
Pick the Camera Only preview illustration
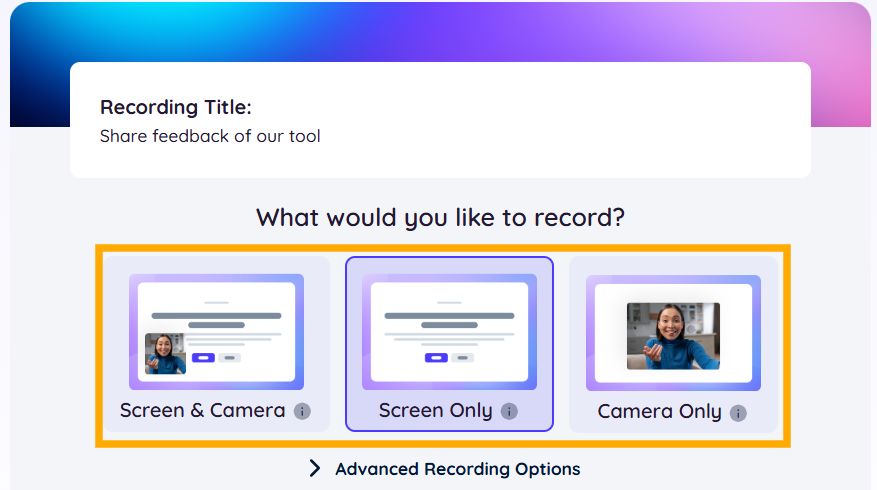pos(673,332)
